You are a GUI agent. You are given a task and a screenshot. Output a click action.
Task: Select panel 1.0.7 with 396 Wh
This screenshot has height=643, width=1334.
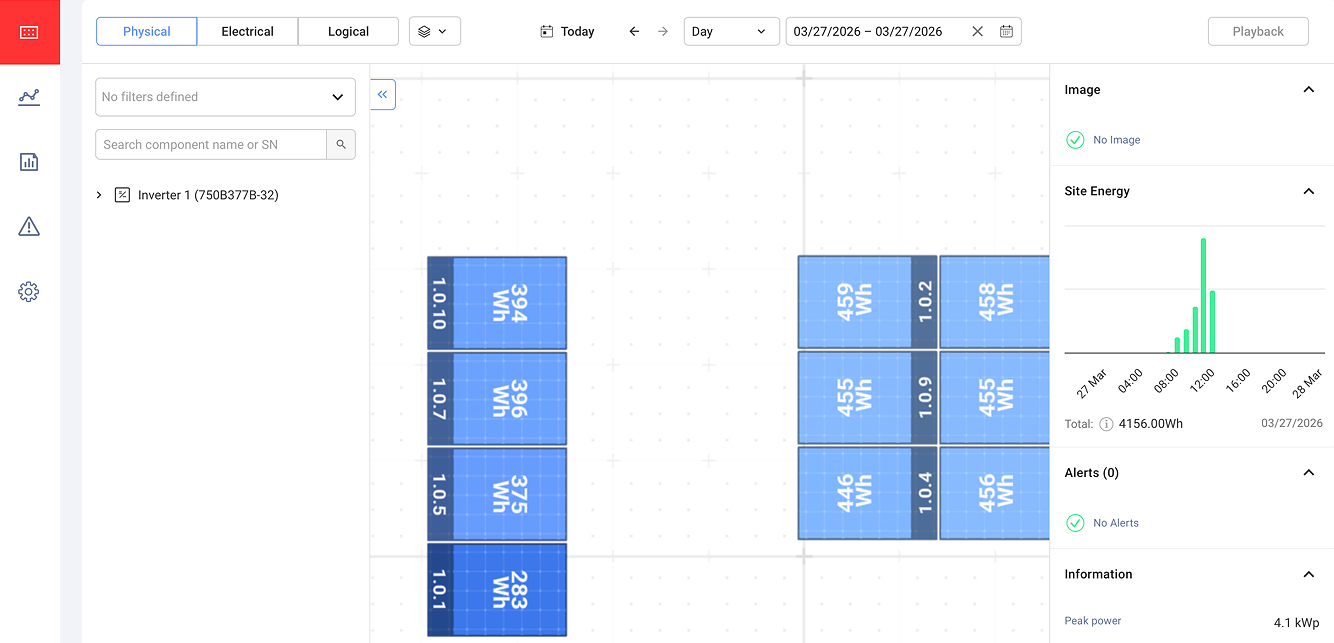coord(497,398)
